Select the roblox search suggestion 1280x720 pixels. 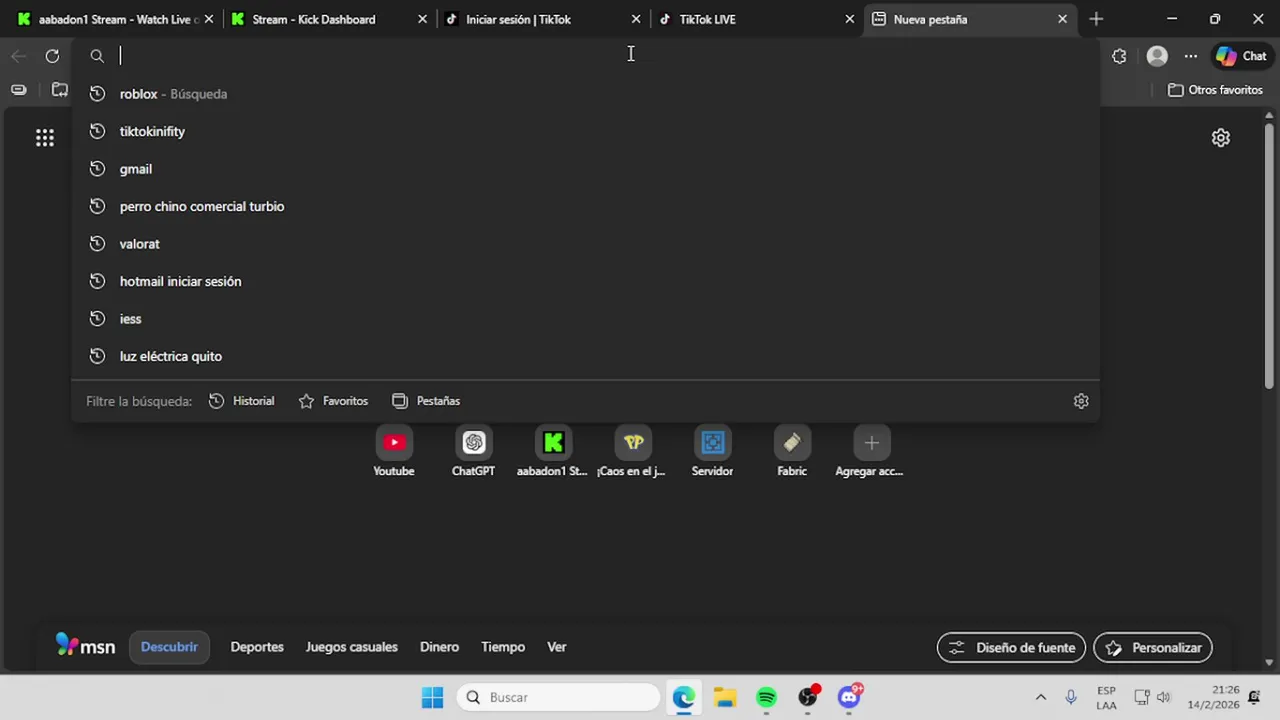coord(585,94)
